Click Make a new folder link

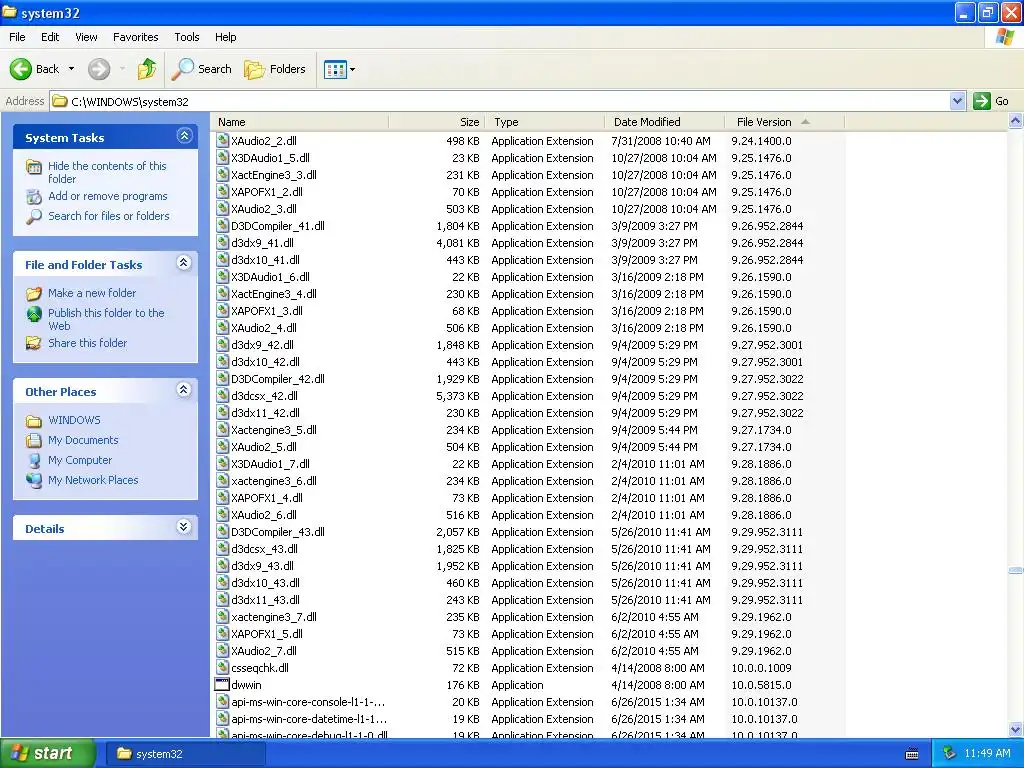point(92,293)
